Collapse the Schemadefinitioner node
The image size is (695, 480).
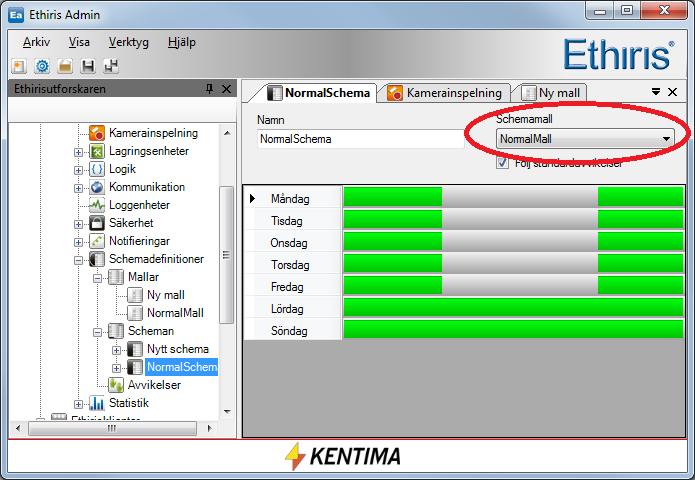pos(78,260)
